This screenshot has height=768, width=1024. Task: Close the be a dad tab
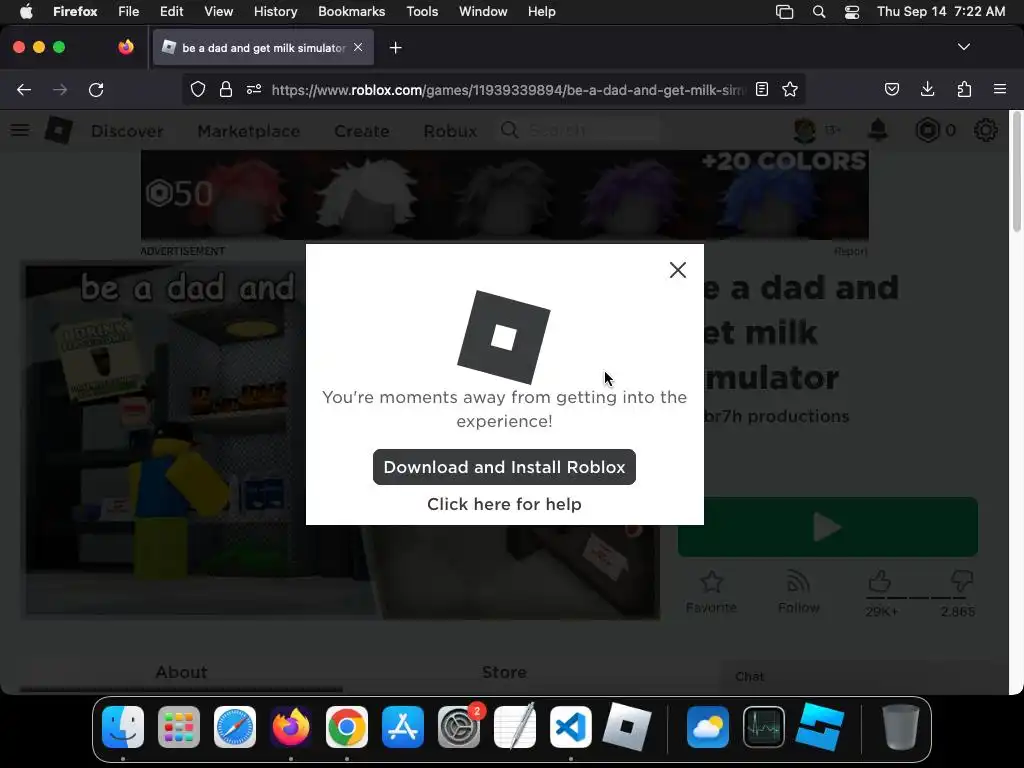pos(358,47)
